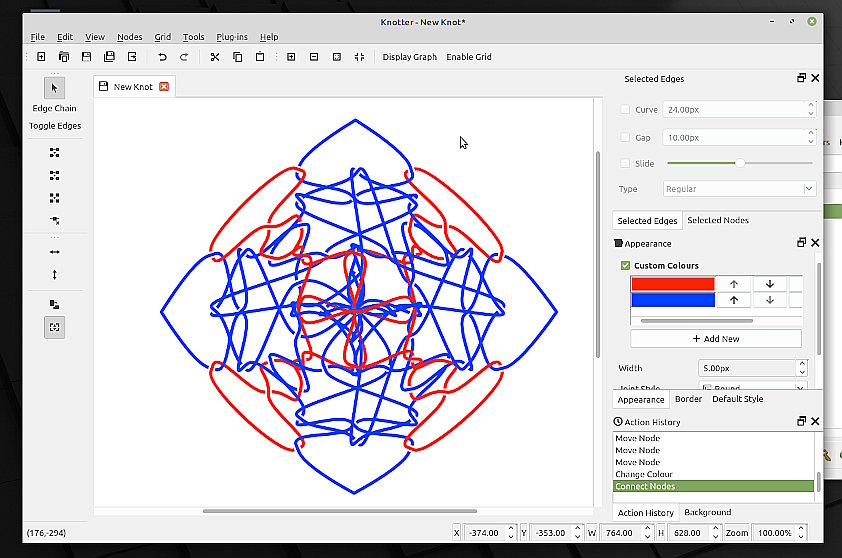This screenshot has width=842, height=558.
Task: Enable the Gap checkbox
Action: tap(625, 137)
